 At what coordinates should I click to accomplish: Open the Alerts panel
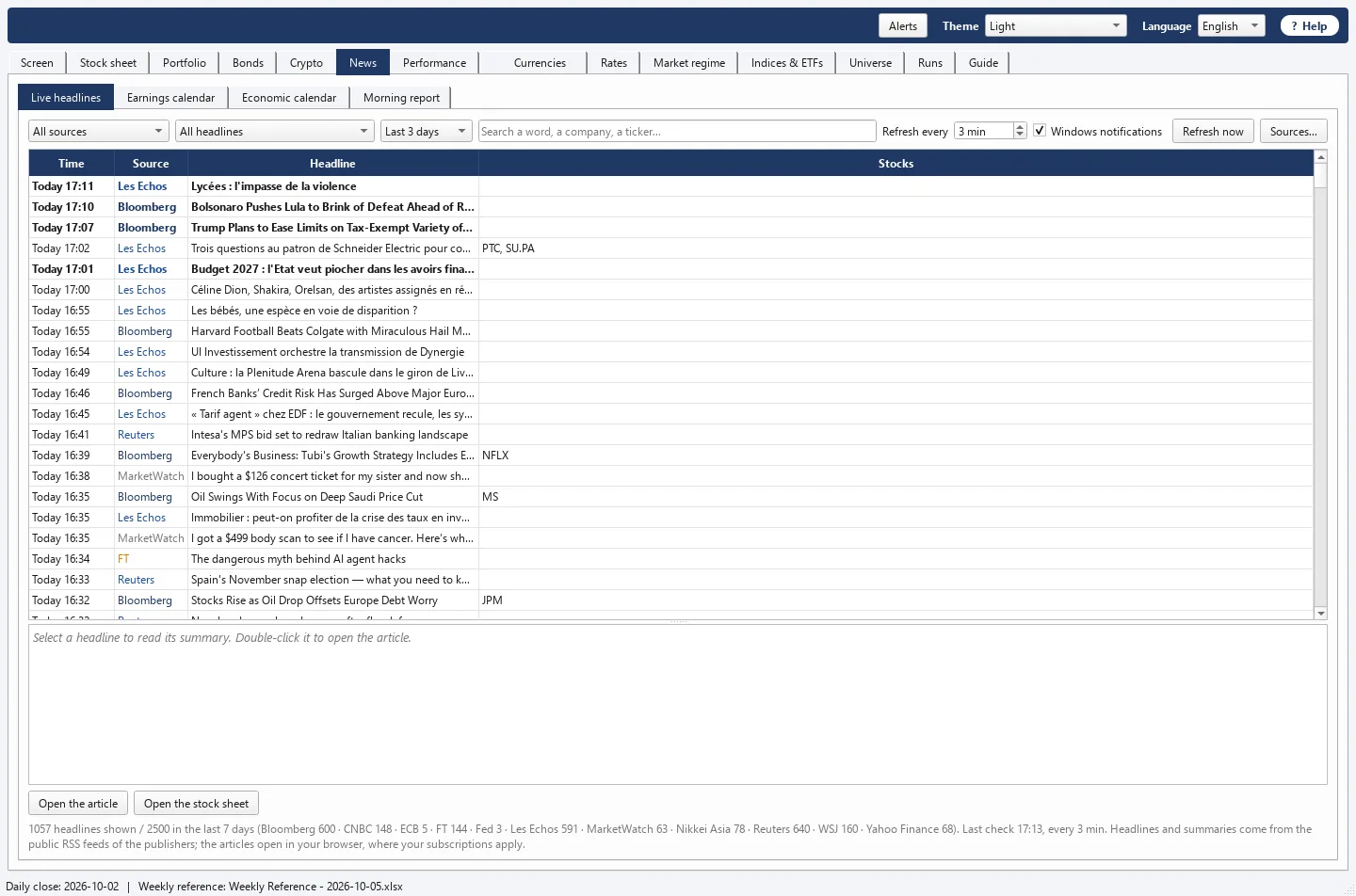pyautogui.click(x=903, y=26)
